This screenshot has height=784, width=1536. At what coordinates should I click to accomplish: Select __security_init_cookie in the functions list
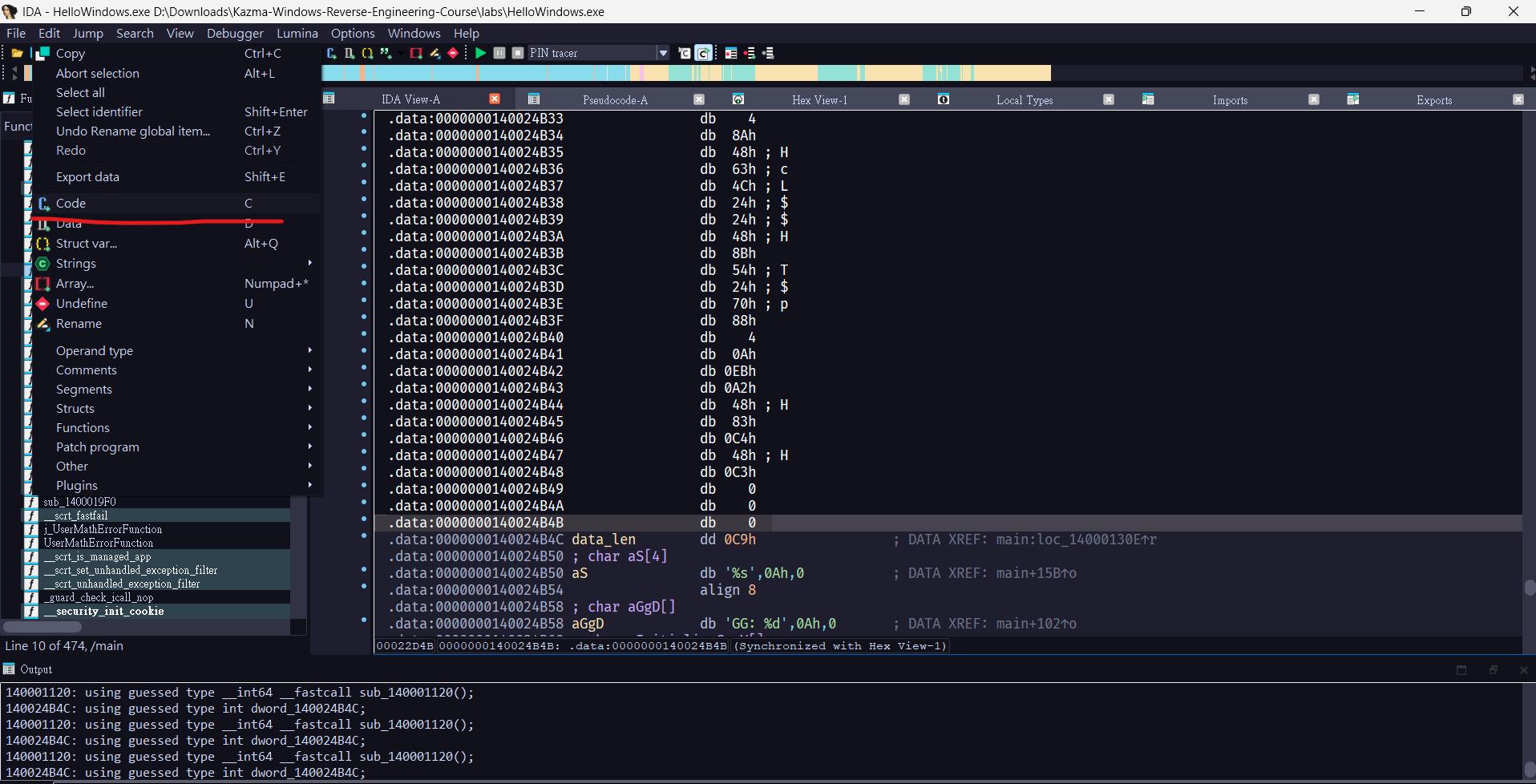pos(103,611)
